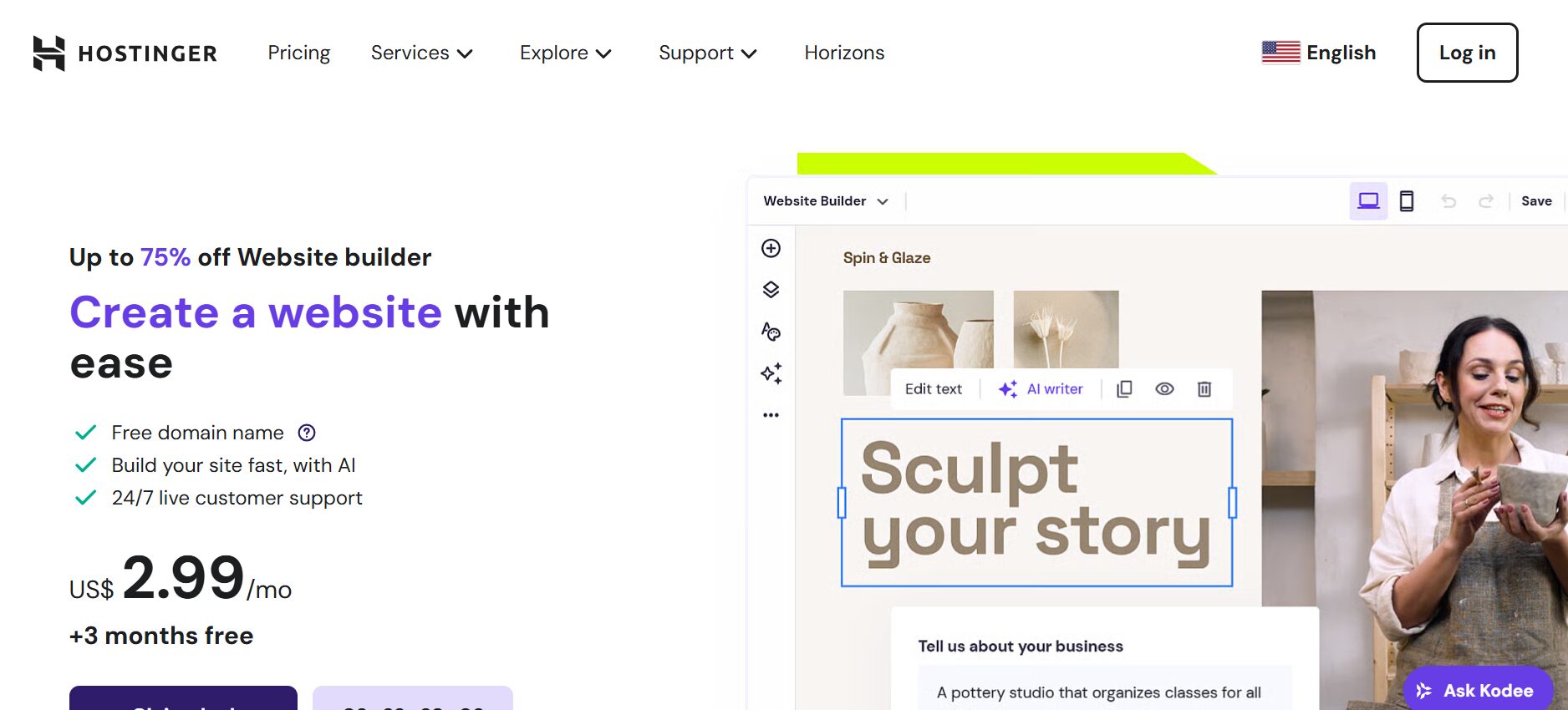Click the question mark beside Free domain name
This screenshot has width=1568, height=710.
[x=308, y=432]
